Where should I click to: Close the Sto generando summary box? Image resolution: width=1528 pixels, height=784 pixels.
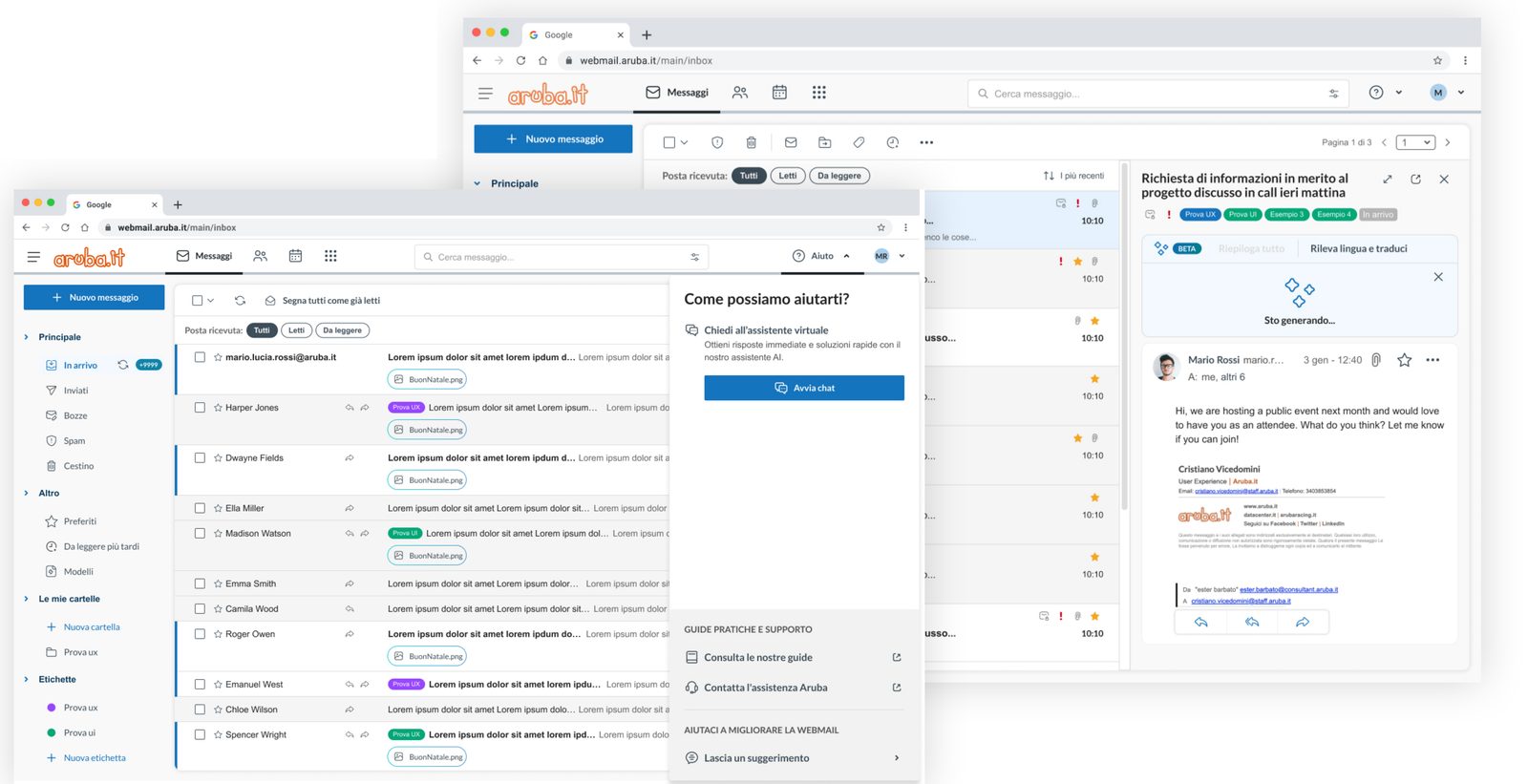point(1438,277)
